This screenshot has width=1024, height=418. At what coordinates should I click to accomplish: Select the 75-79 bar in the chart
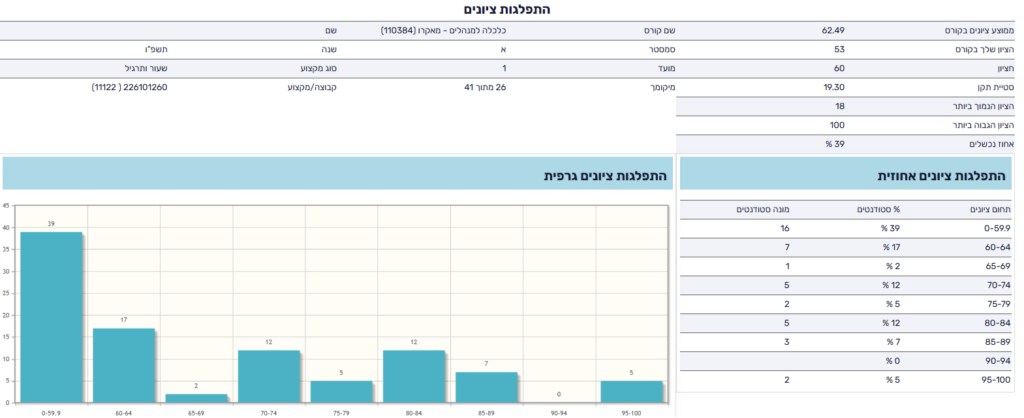(x=341, y=391)
